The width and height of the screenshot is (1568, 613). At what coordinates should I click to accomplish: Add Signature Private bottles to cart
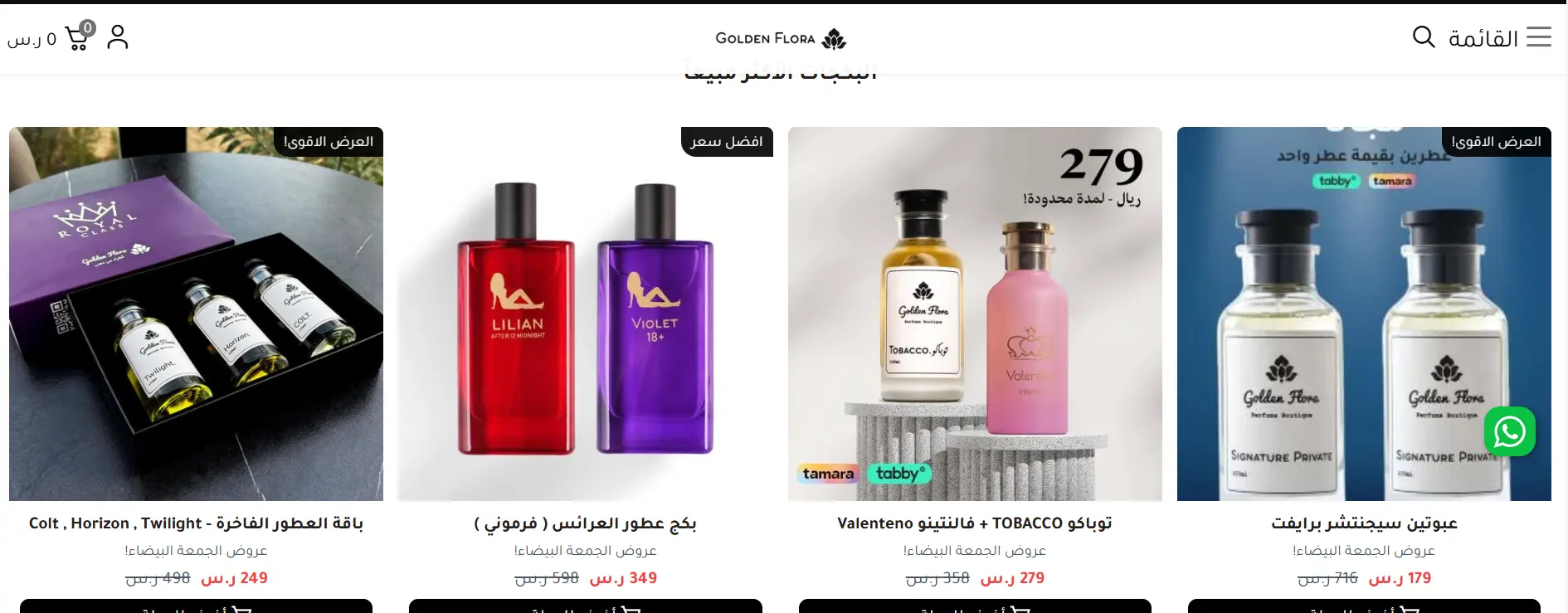coord(1364,606)
